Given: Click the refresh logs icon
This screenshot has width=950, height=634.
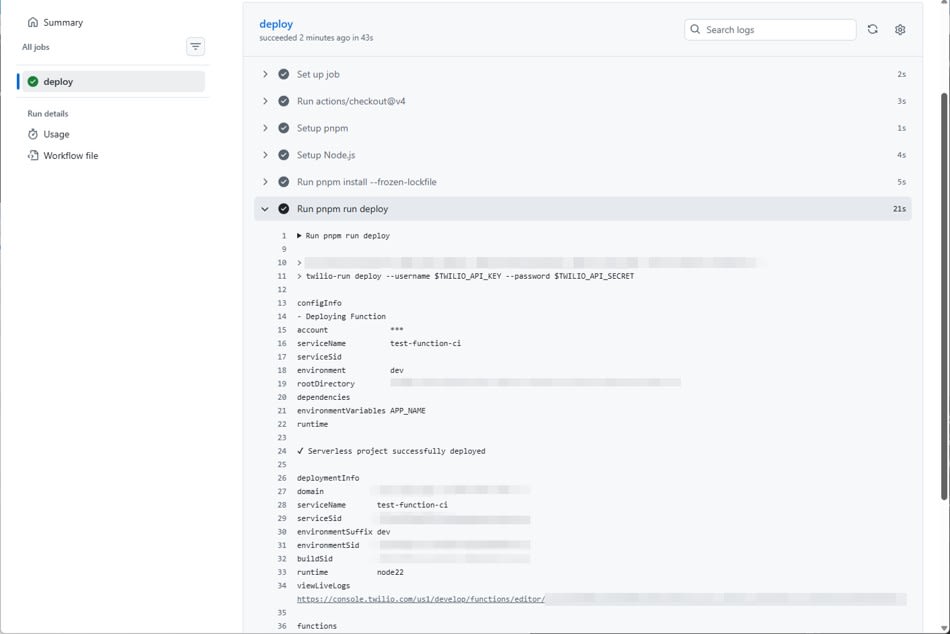Looking at the screenshot, I should pos(872,30).
